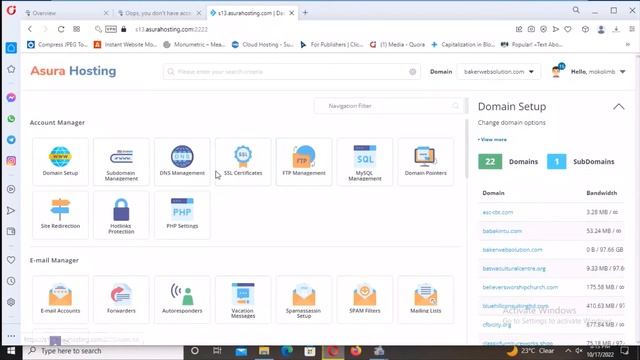Clear the search field

point(413,72)
